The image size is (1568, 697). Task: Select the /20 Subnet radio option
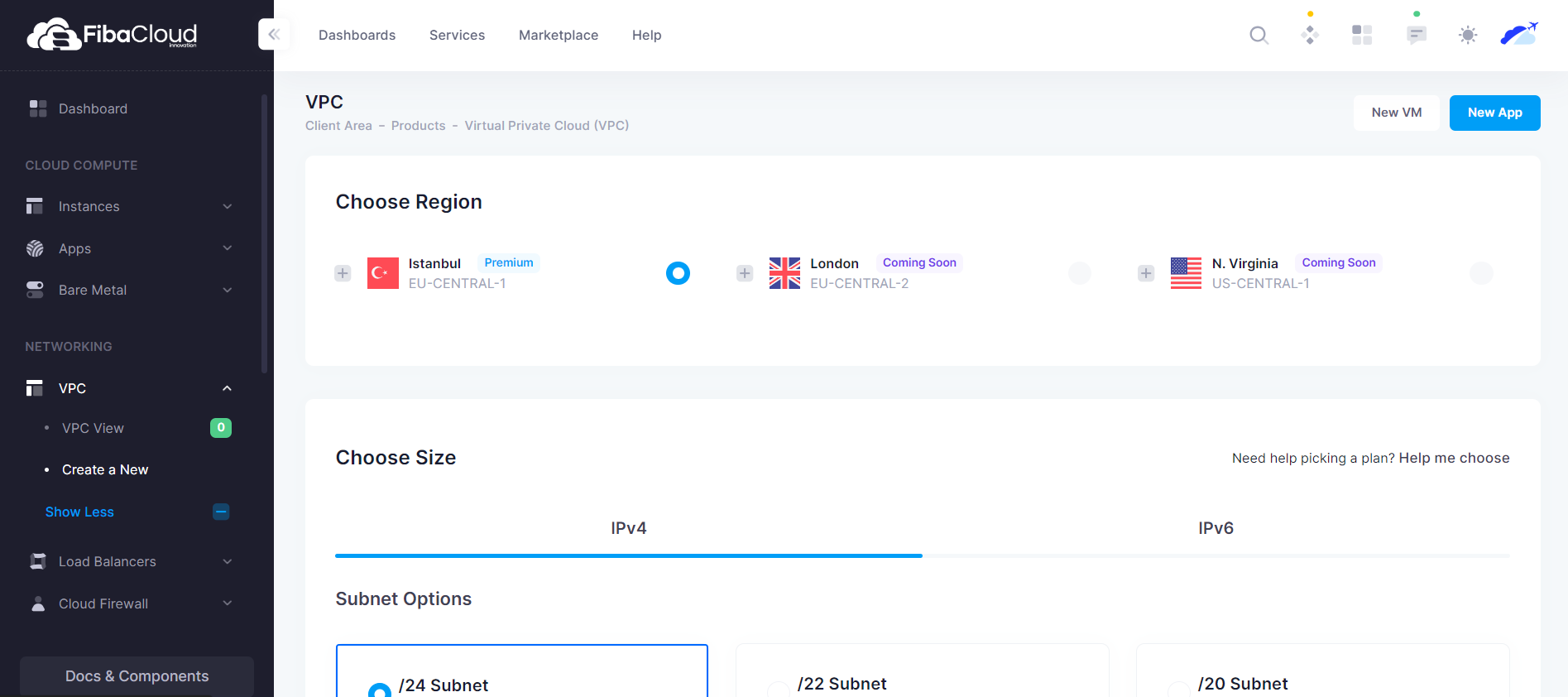[1179, 690]
